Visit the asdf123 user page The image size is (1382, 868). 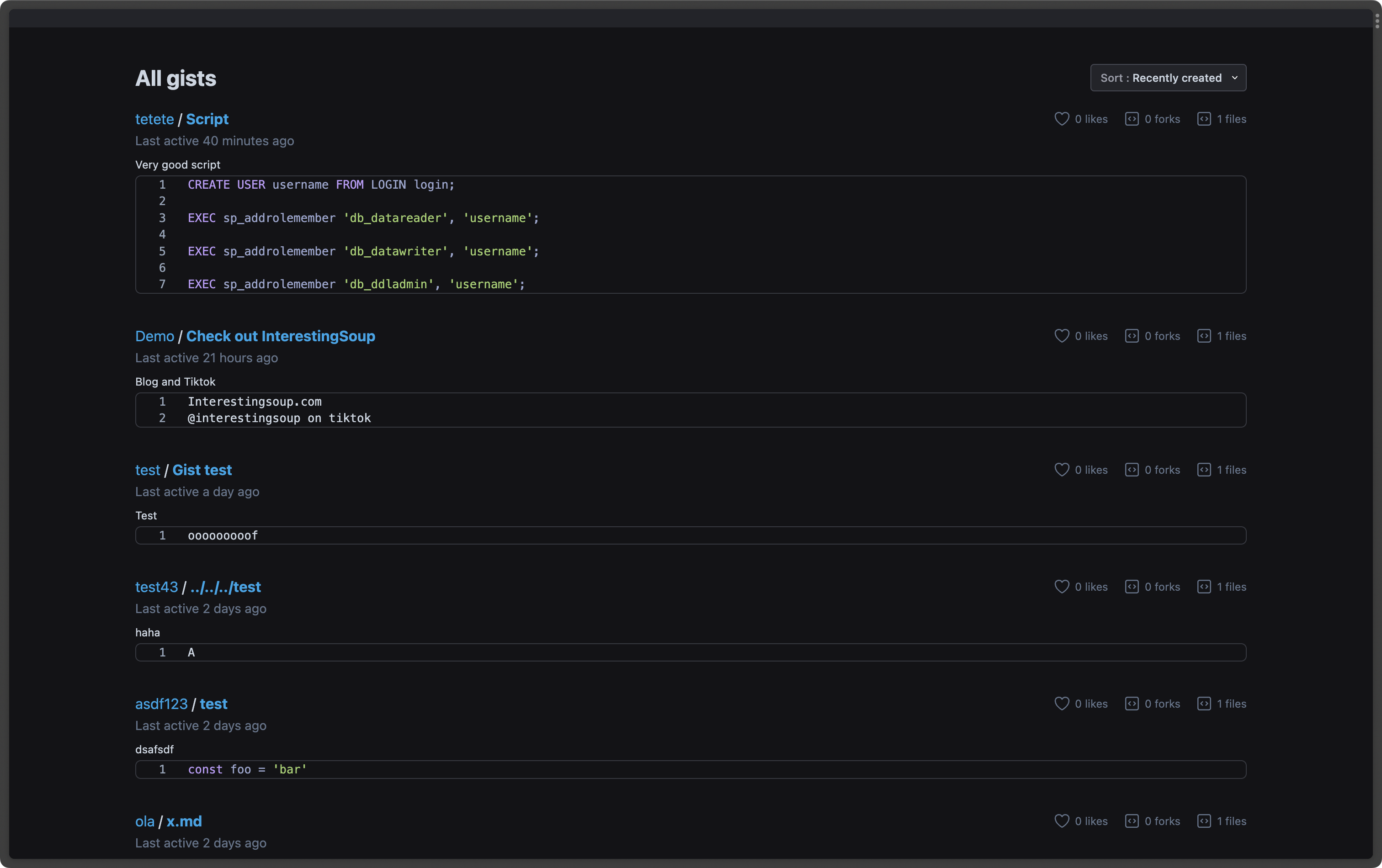click(x=161, y=704)
